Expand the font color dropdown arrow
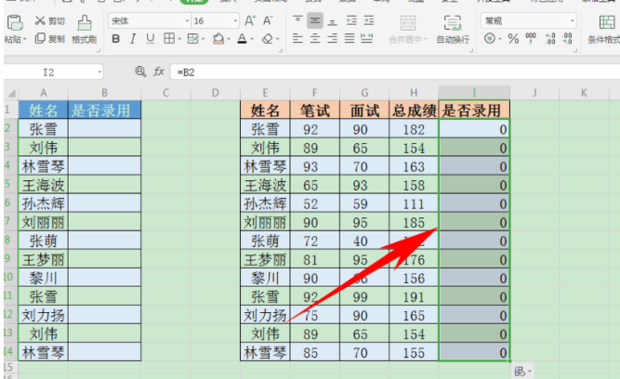The width and height of the screenshot is (620, 379). (x=252, y=39)
